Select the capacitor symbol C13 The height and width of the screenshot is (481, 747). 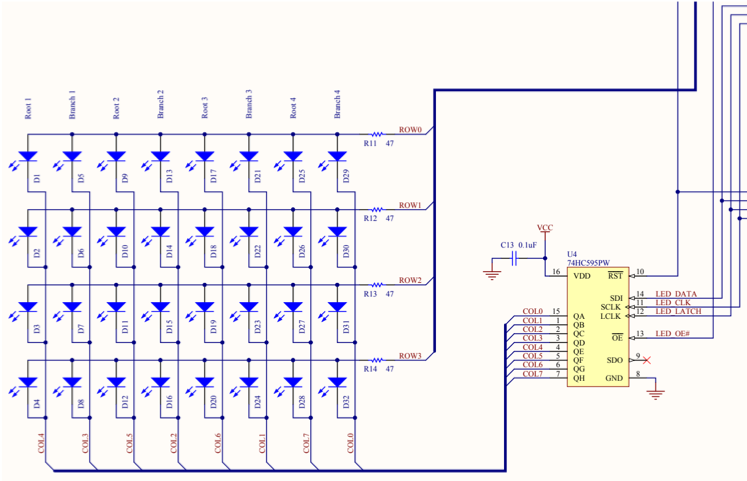514,259
